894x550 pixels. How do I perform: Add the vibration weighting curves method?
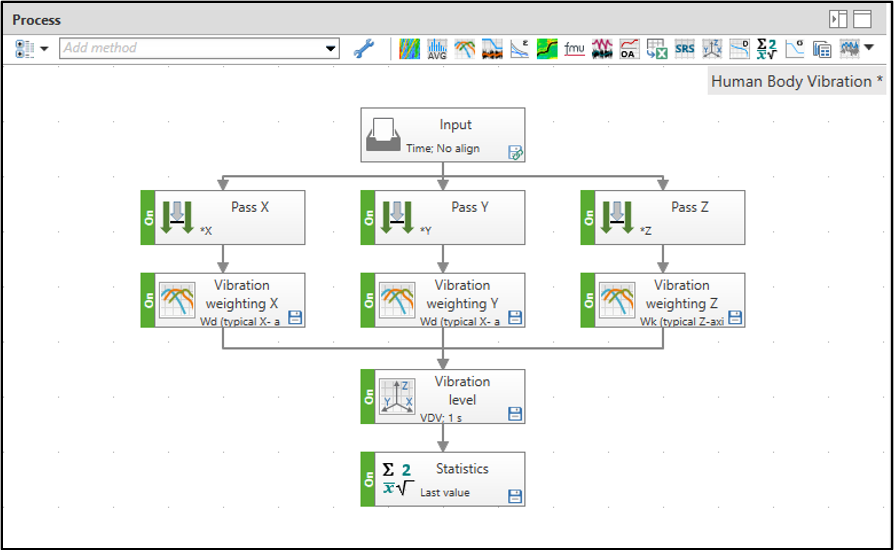[x=465, y=49]
